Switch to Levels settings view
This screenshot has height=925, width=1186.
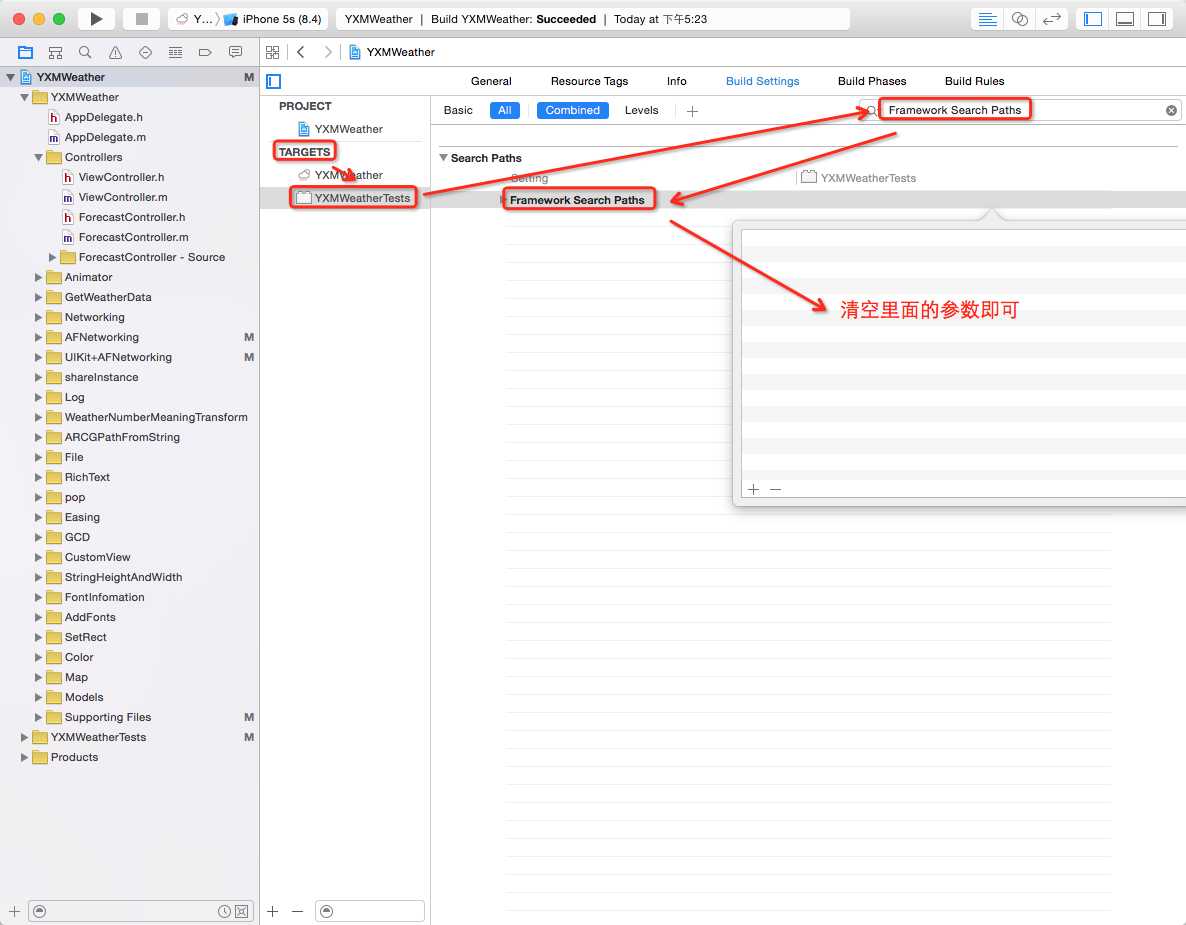point(641,110)
